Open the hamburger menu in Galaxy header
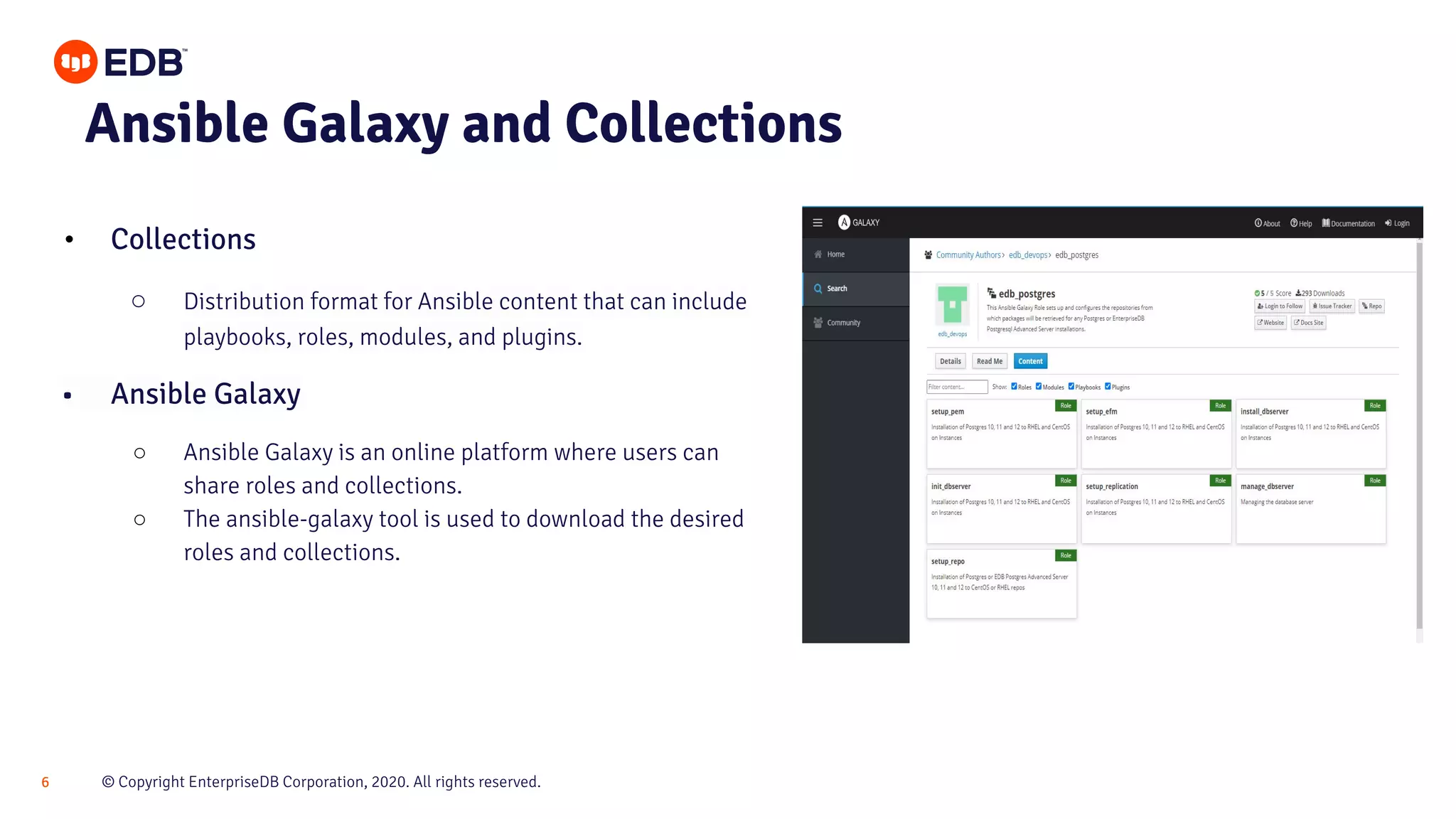The height and width of the screenshot is (819, 1456). coord(818,223)
